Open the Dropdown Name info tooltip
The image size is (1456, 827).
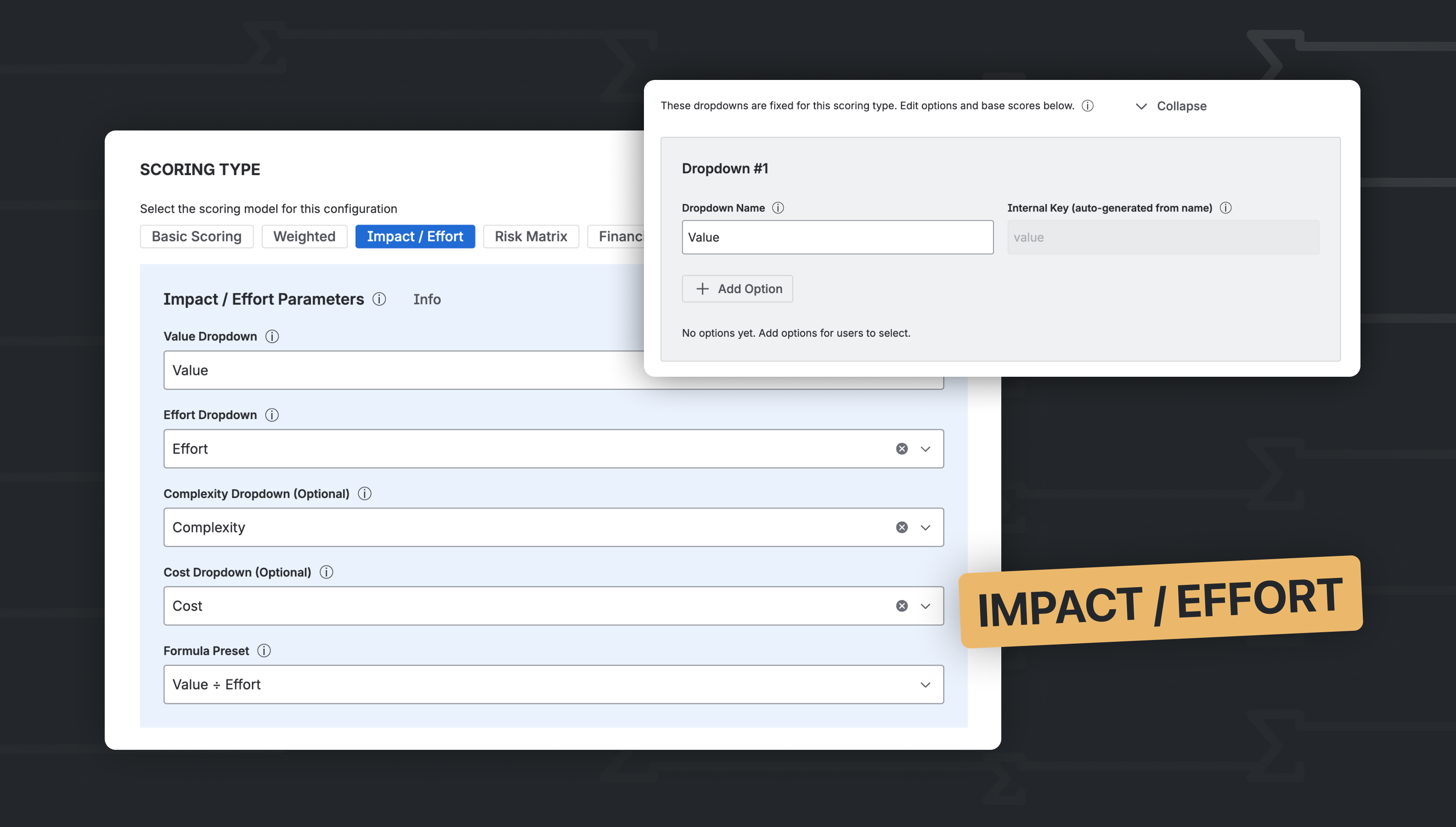tap(778, 207)
